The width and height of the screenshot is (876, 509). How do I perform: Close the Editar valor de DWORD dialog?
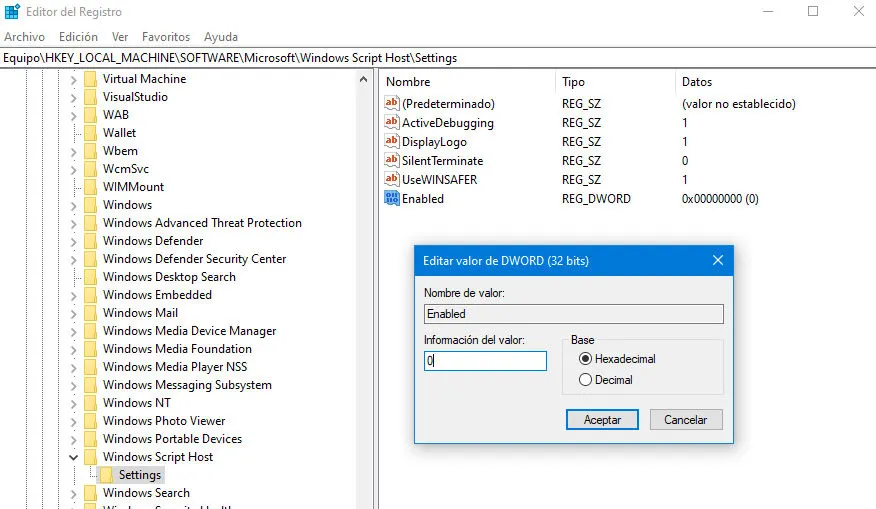pyautogui.click(x=718, y=260)
